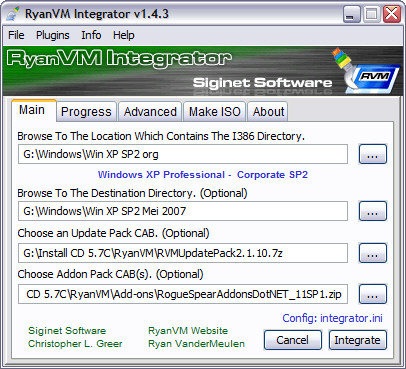Start integration with the Integrate button

(358, 340)
